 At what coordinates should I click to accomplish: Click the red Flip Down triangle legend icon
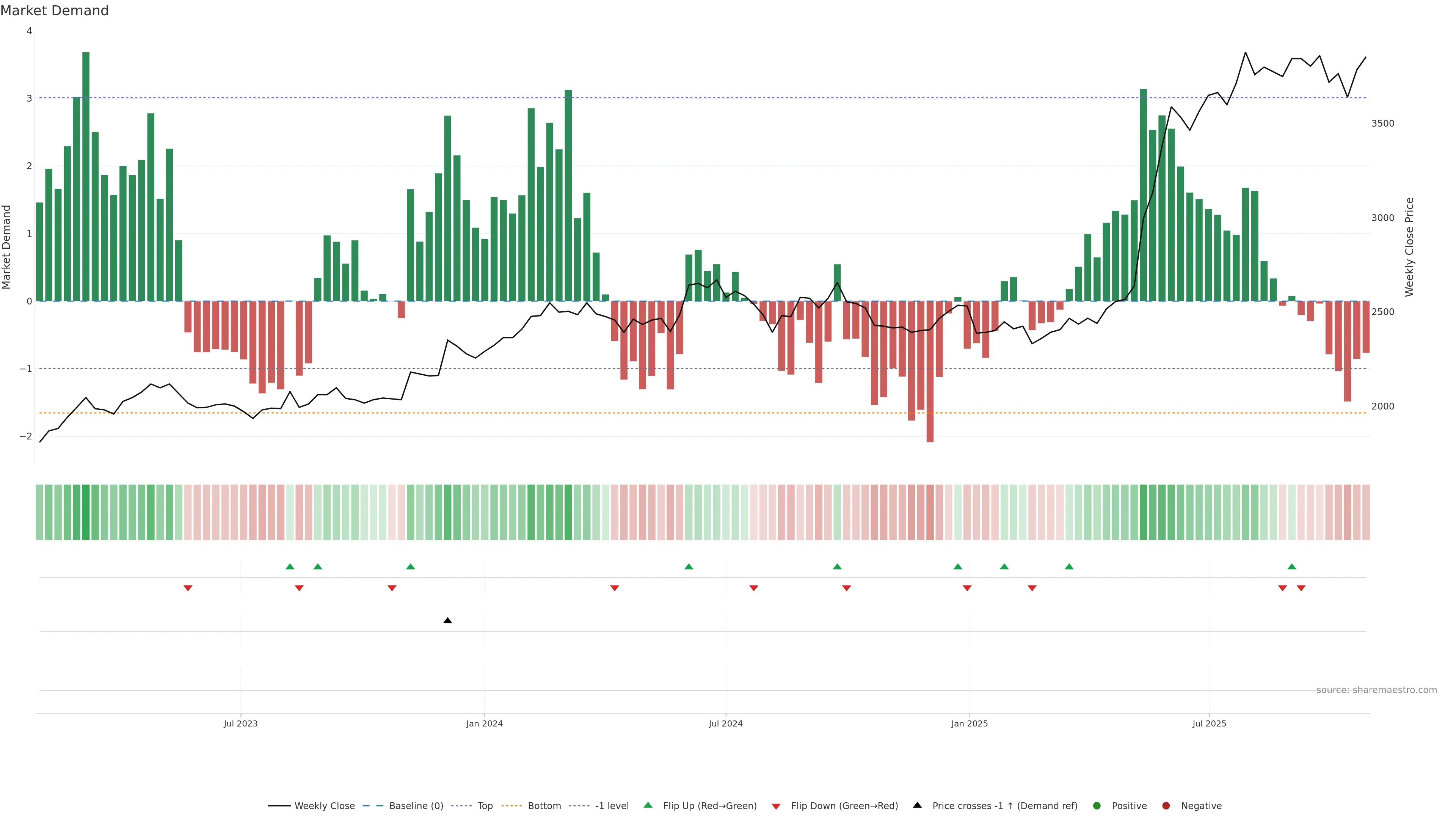click(776, 806)
